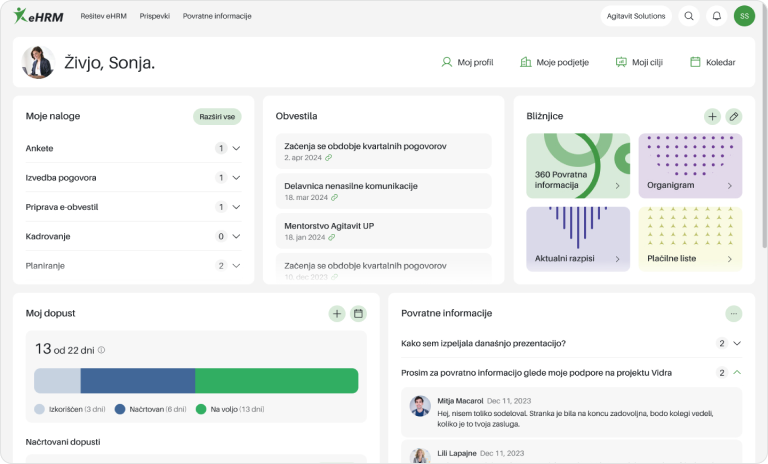Open the Povratne informacije more options menu

pyautogui.click(x=734, y=313)
